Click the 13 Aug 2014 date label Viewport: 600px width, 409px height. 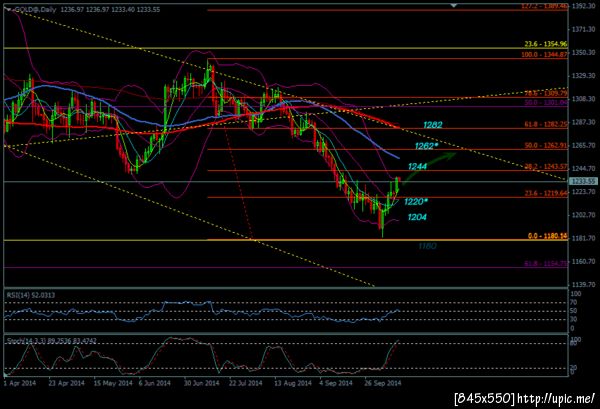pyautogui.click(x=293, y=383)
